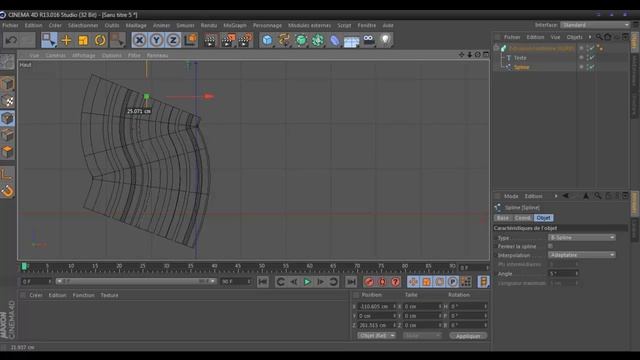
Task: Toggle X axis lock
Action: coord(139,40)
